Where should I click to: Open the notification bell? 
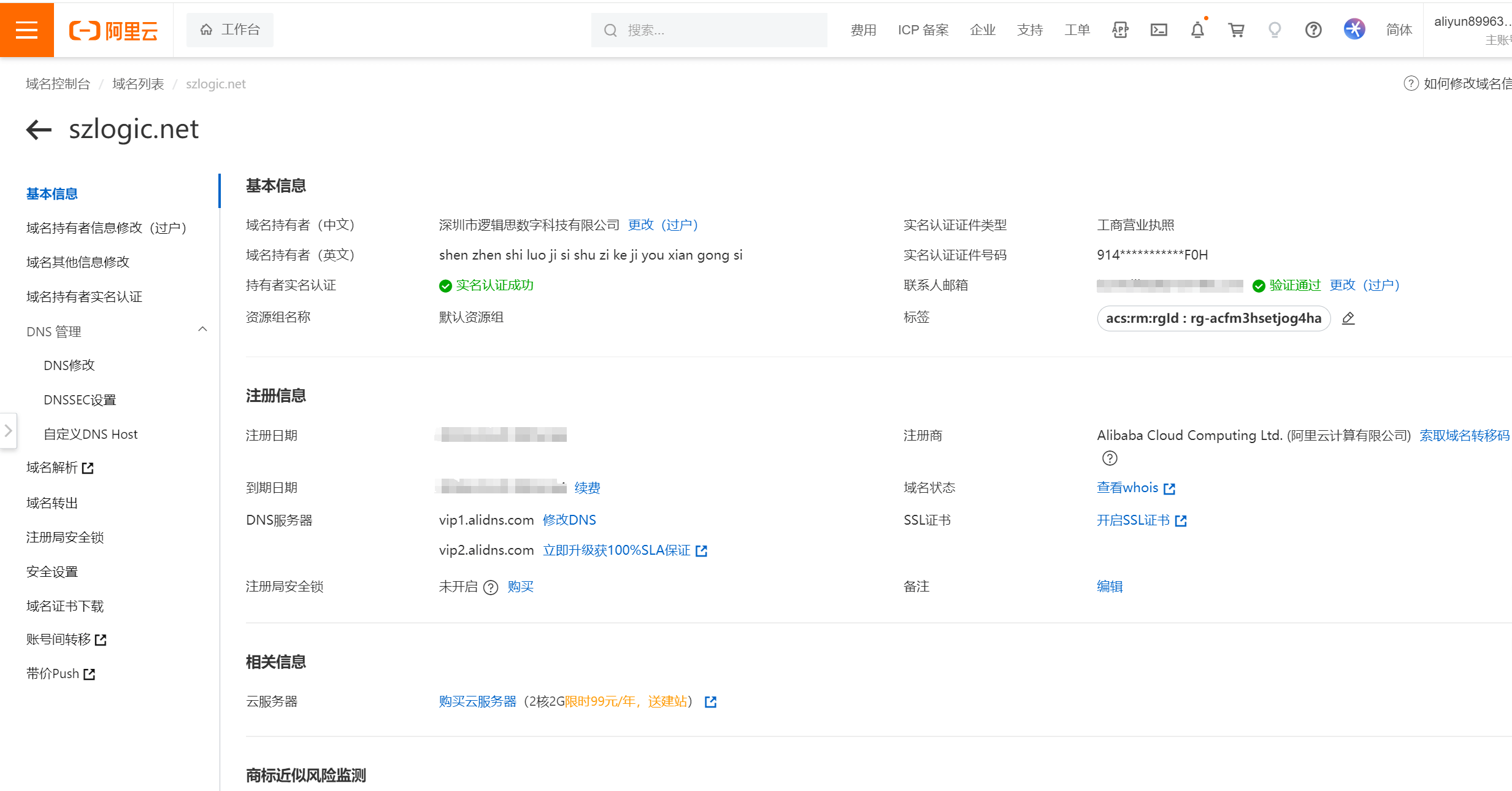[1197, 29]
